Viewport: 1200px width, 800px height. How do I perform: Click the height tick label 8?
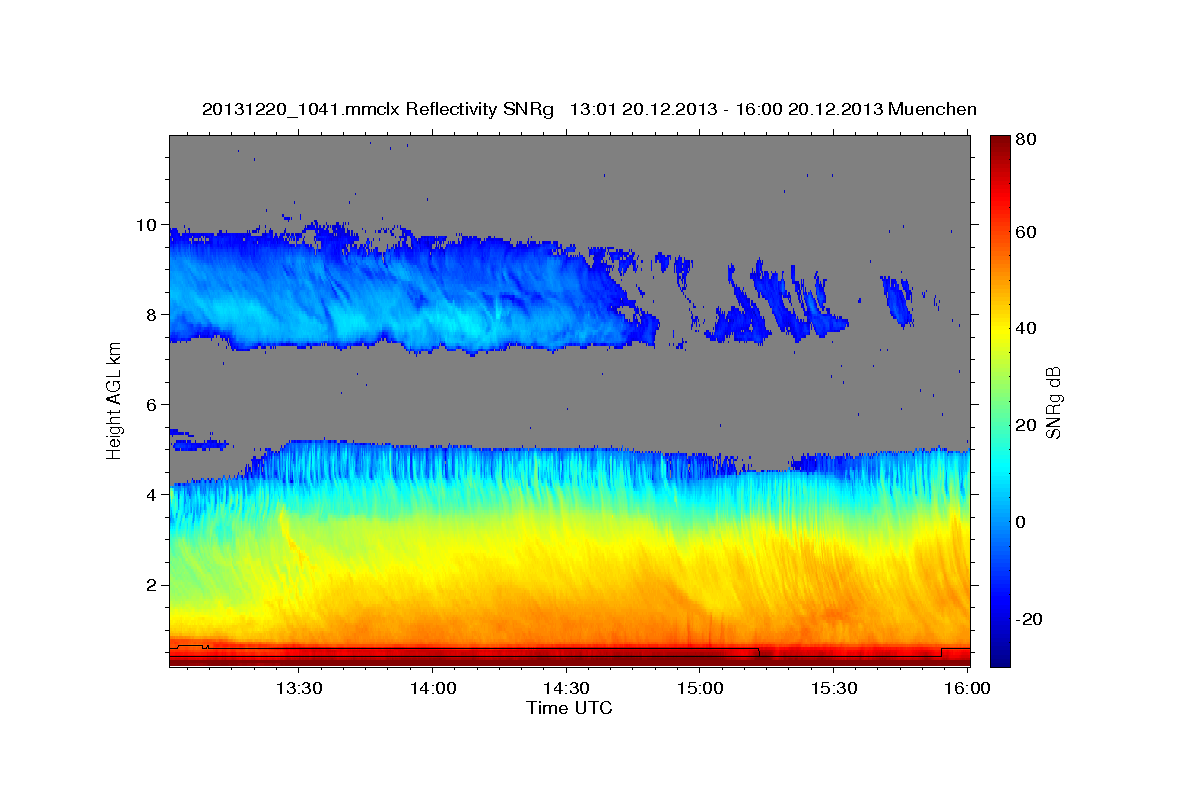point(153,314)
